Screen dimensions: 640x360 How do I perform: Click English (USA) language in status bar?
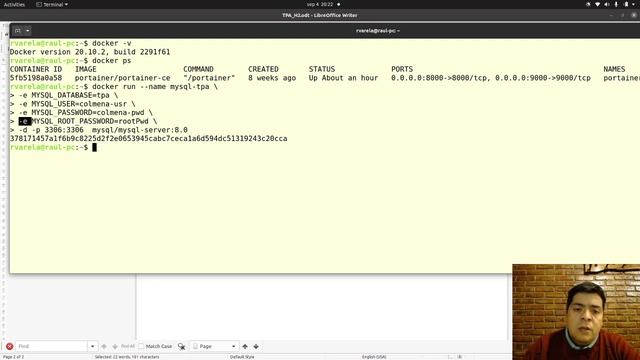pyautogui.click(x=374, y=357)
